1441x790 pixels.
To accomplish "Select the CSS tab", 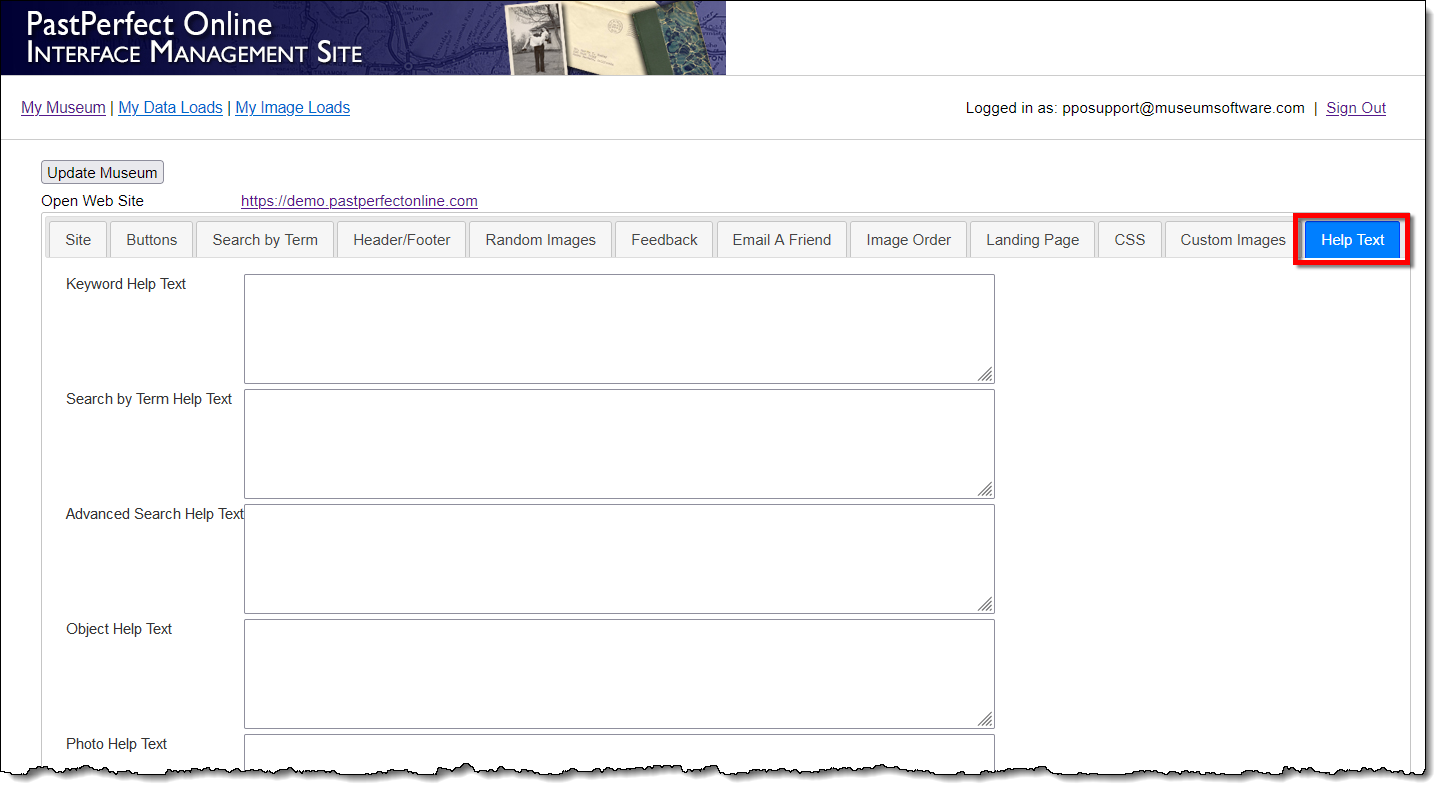I will click(x=1129, y=240).
